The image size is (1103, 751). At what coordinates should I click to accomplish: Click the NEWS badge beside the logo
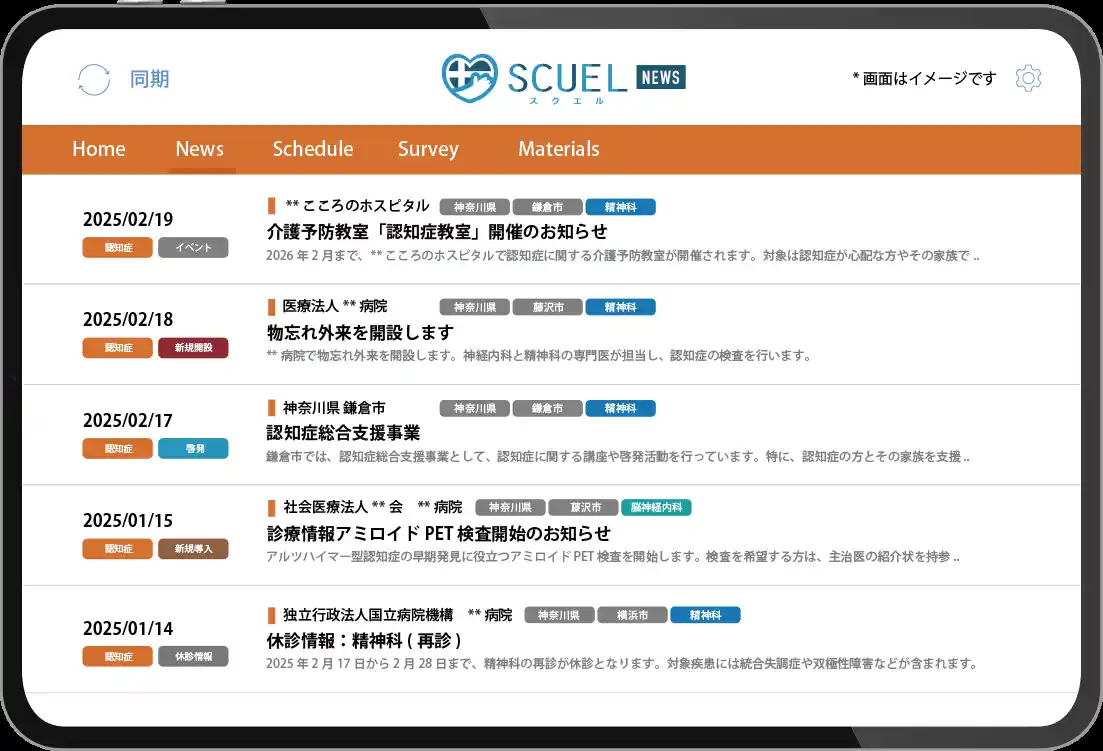[660, 77]
